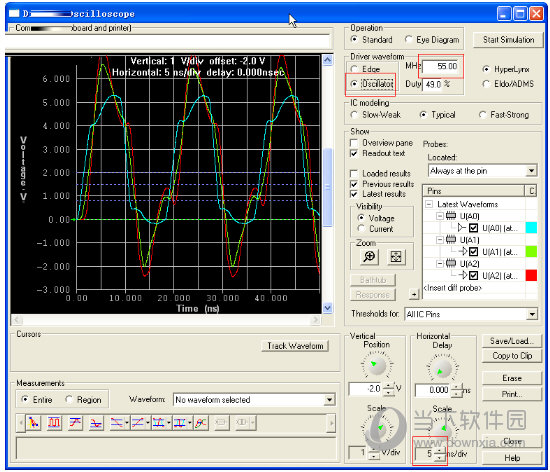Click the measurement toolbar left scroll arrow
Viewport: 550px width, 472px height.
click(20, 423)
